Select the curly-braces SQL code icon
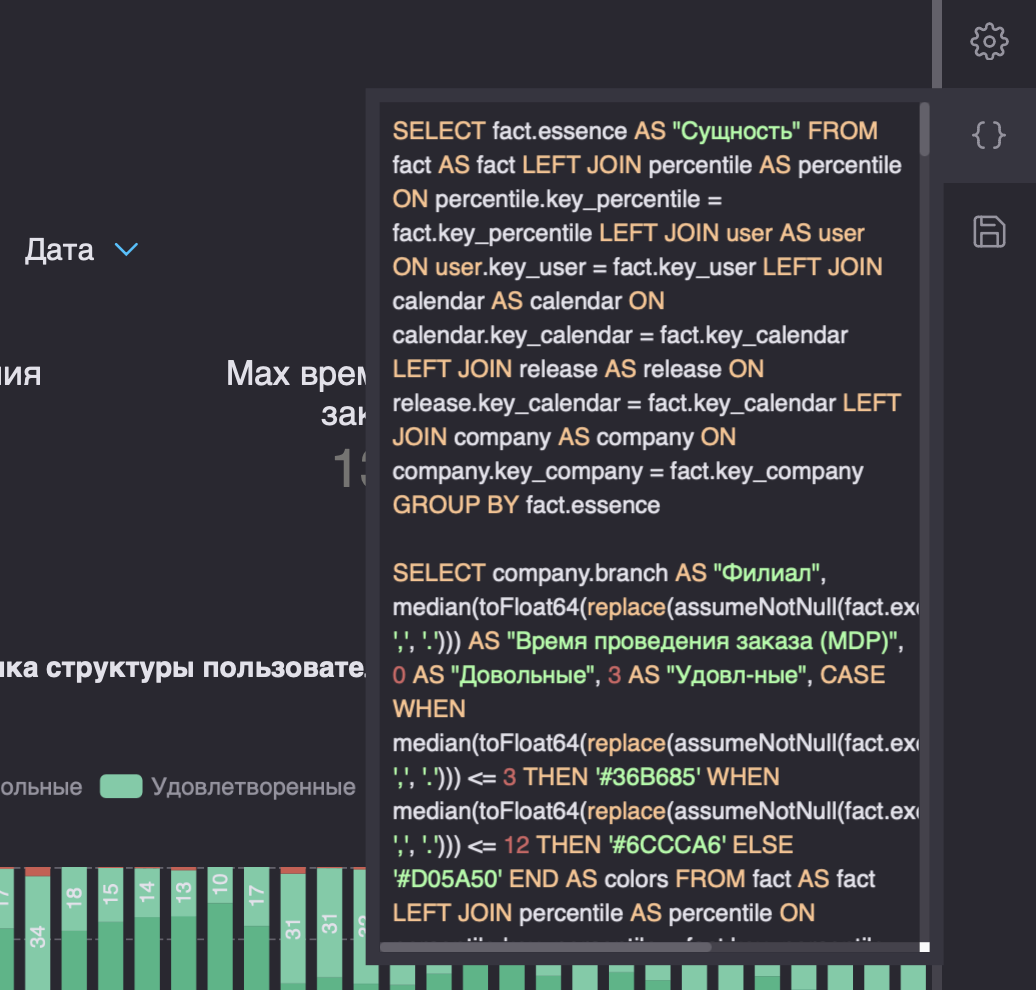The width and height of the screenshot is (1036, 990). click(x=988, y=136)
